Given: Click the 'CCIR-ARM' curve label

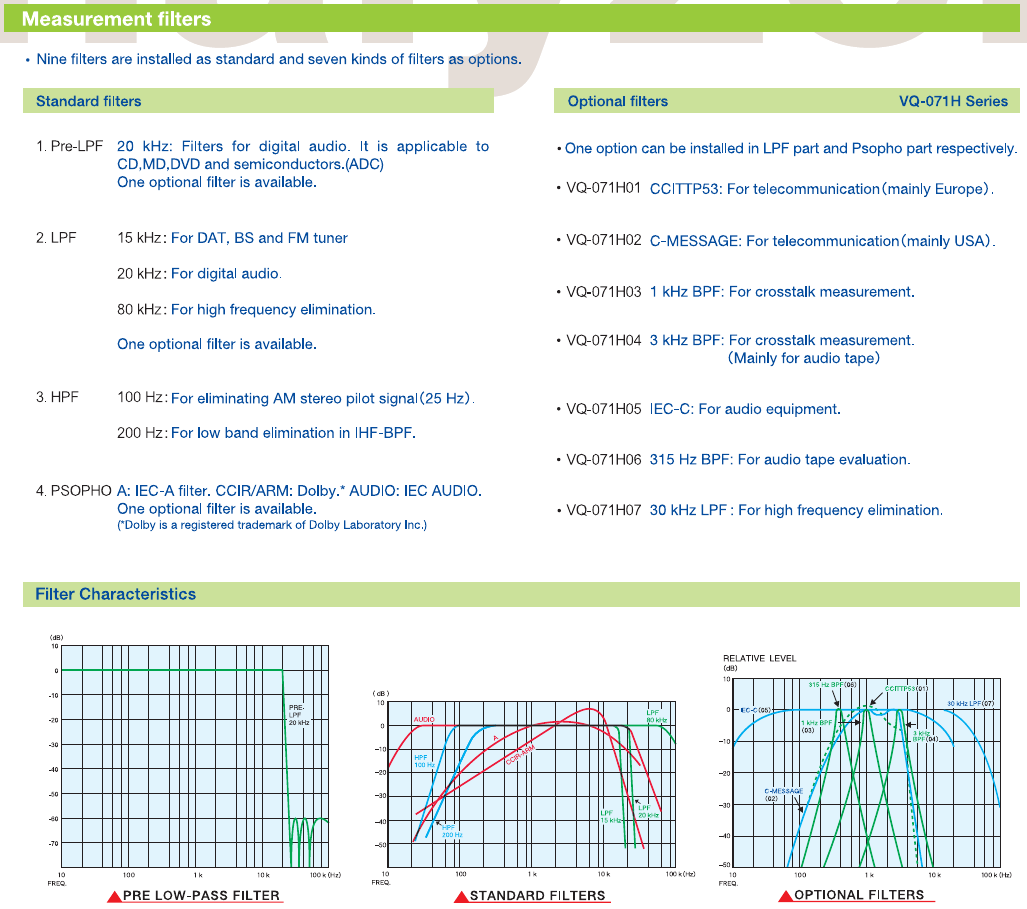Looking at the screenshot, I should 520,755.
